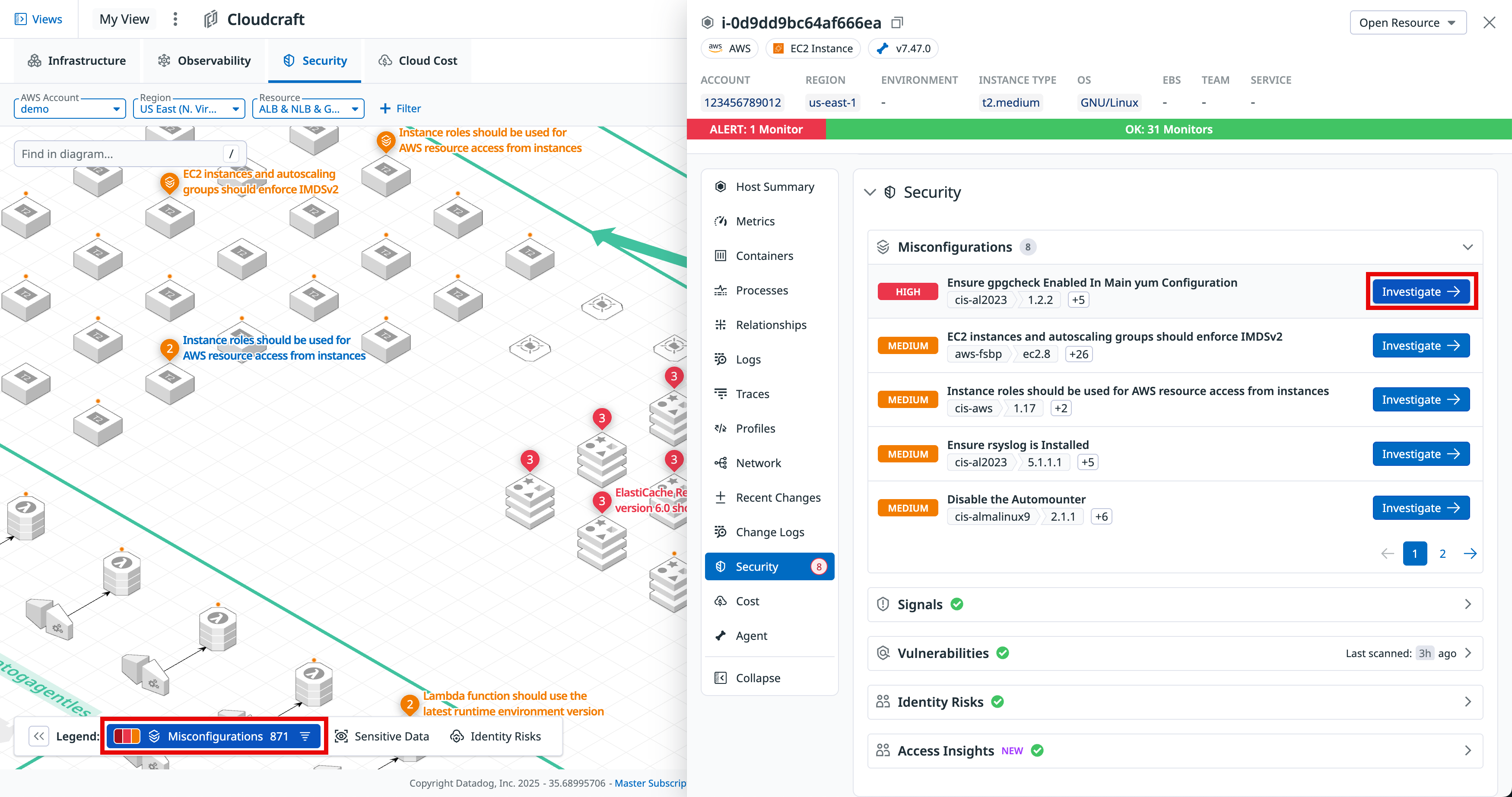The width and height of the screenshot is (1512, 797).
Task: Open Containers section icon
Action: pos(720,256)
